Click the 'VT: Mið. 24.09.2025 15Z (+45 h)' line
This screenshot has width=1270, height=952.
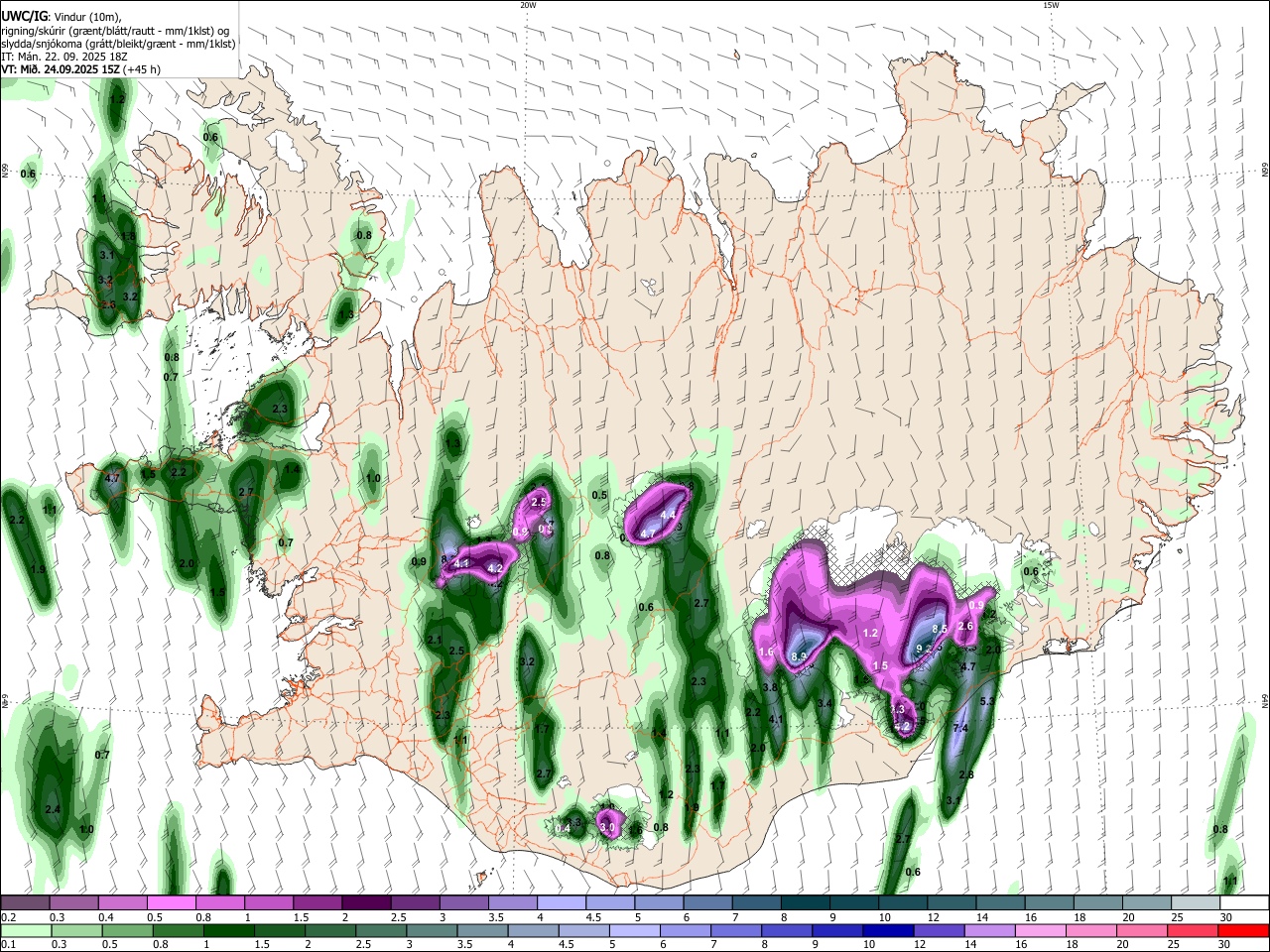[81, 69]
